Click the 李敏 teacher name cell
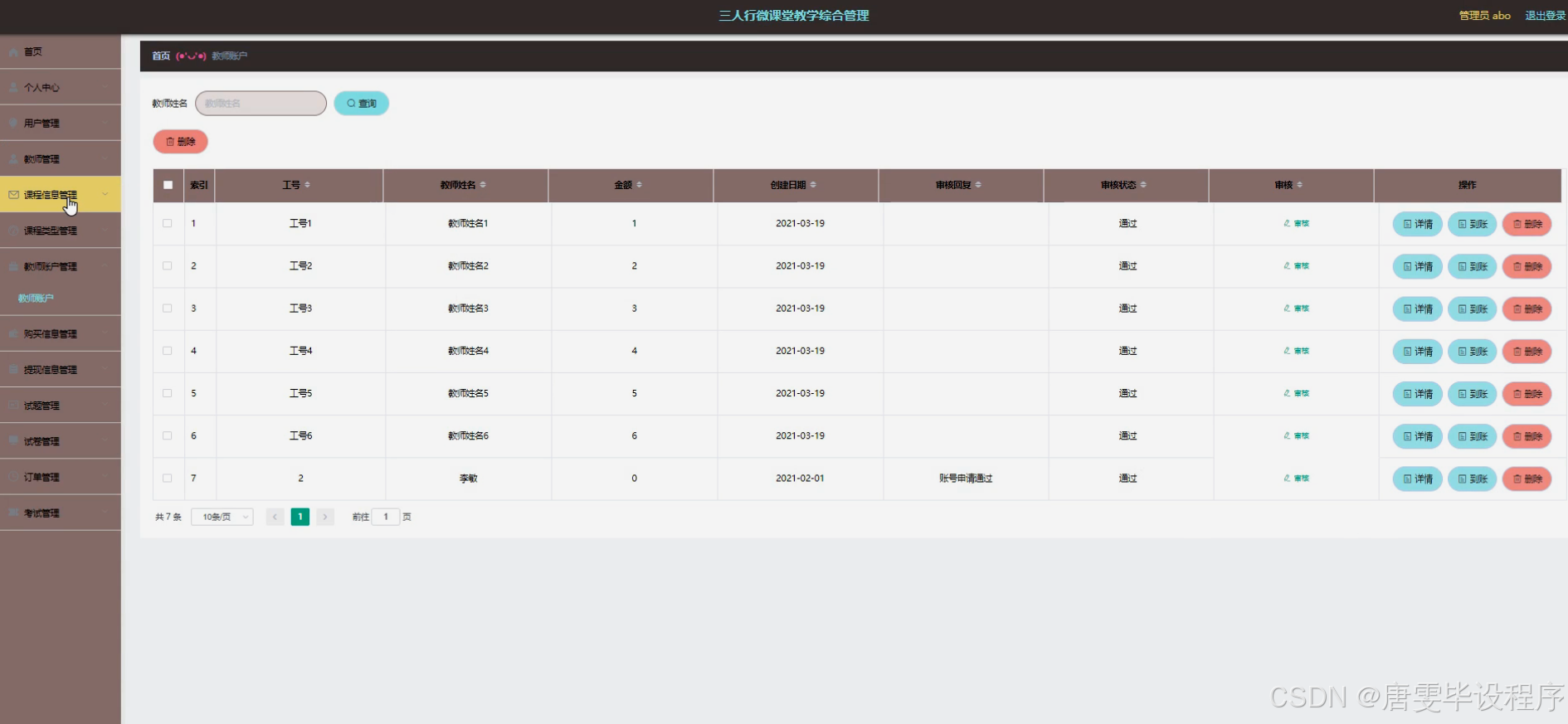 click(468, 479)
